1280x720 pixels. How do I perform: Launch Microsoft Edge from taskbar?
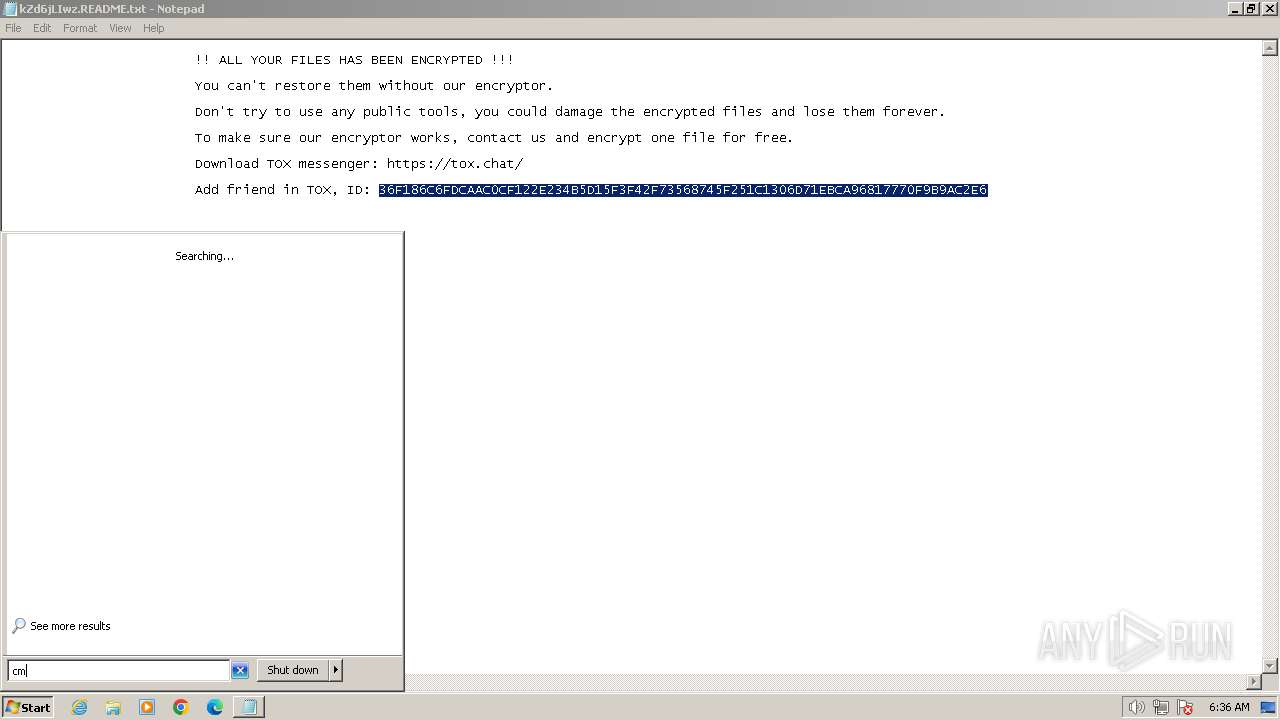click(x=215, y=707)
